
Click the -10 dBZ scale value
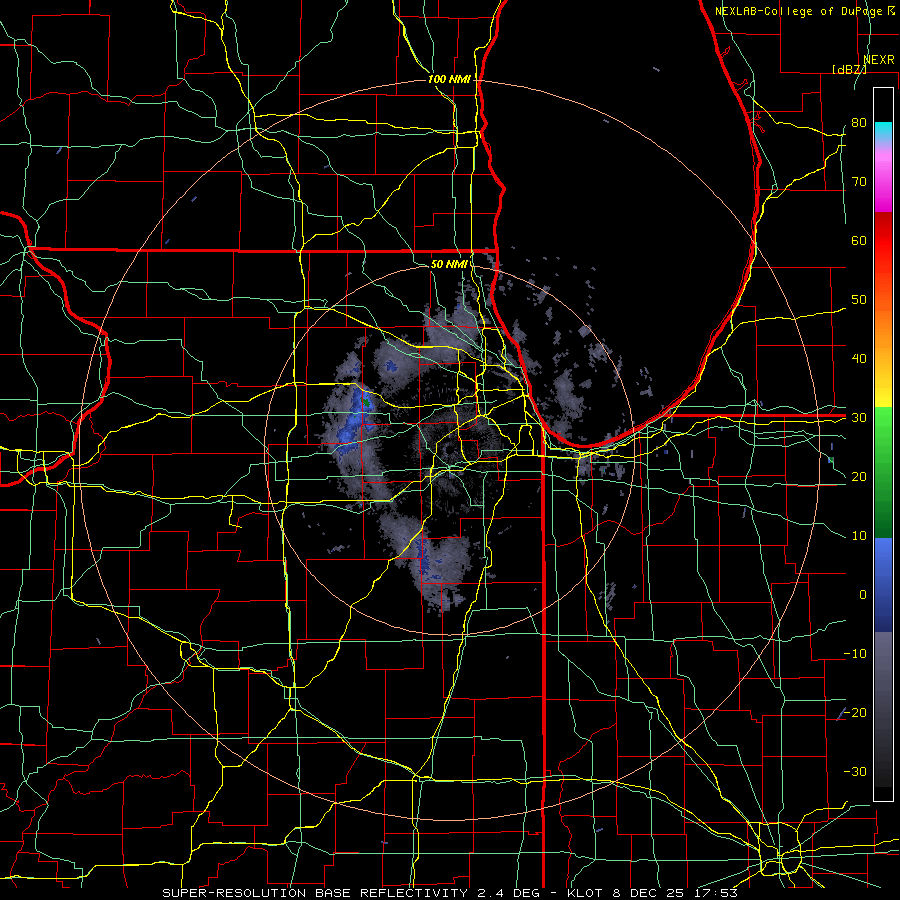point(855,654)
